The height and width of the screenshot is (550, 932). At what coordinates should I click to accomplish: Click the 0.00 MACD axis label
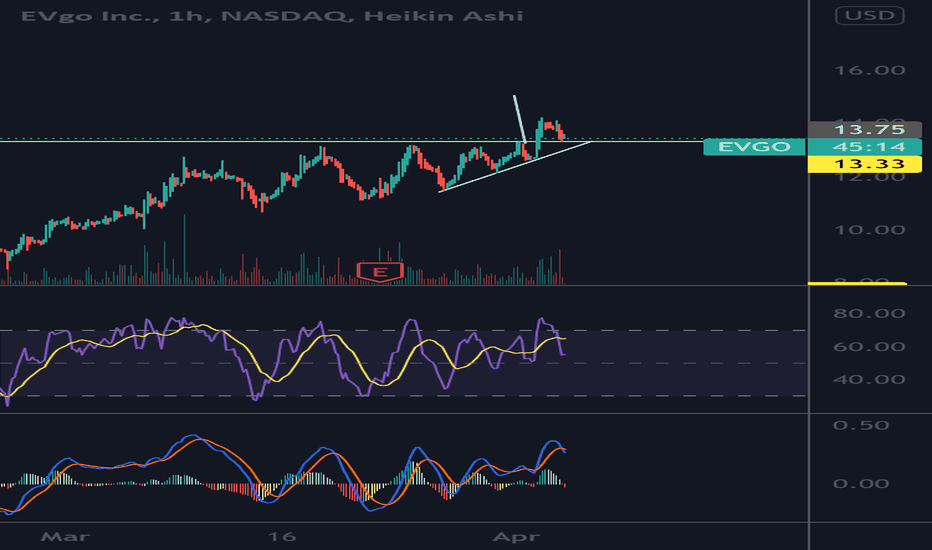pyautogui.click(x=861, y=483)
